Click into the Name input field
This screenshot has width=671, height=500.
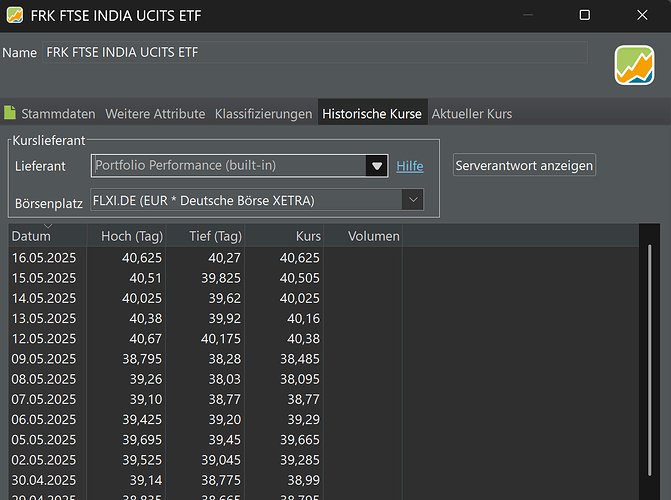coord(315,52)
